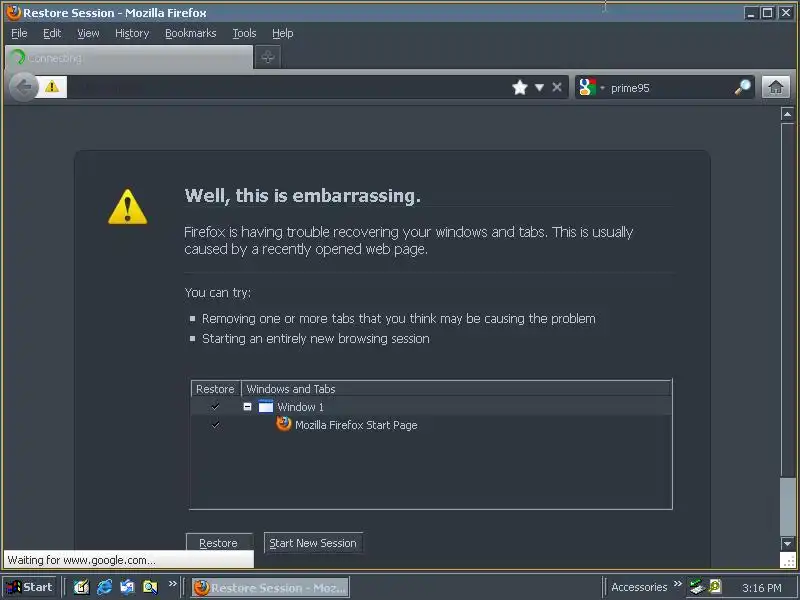Click the Restore Session taskbar button
This screenshot has height=600, width=800.
pyautogui.click(x=271, y=587)
